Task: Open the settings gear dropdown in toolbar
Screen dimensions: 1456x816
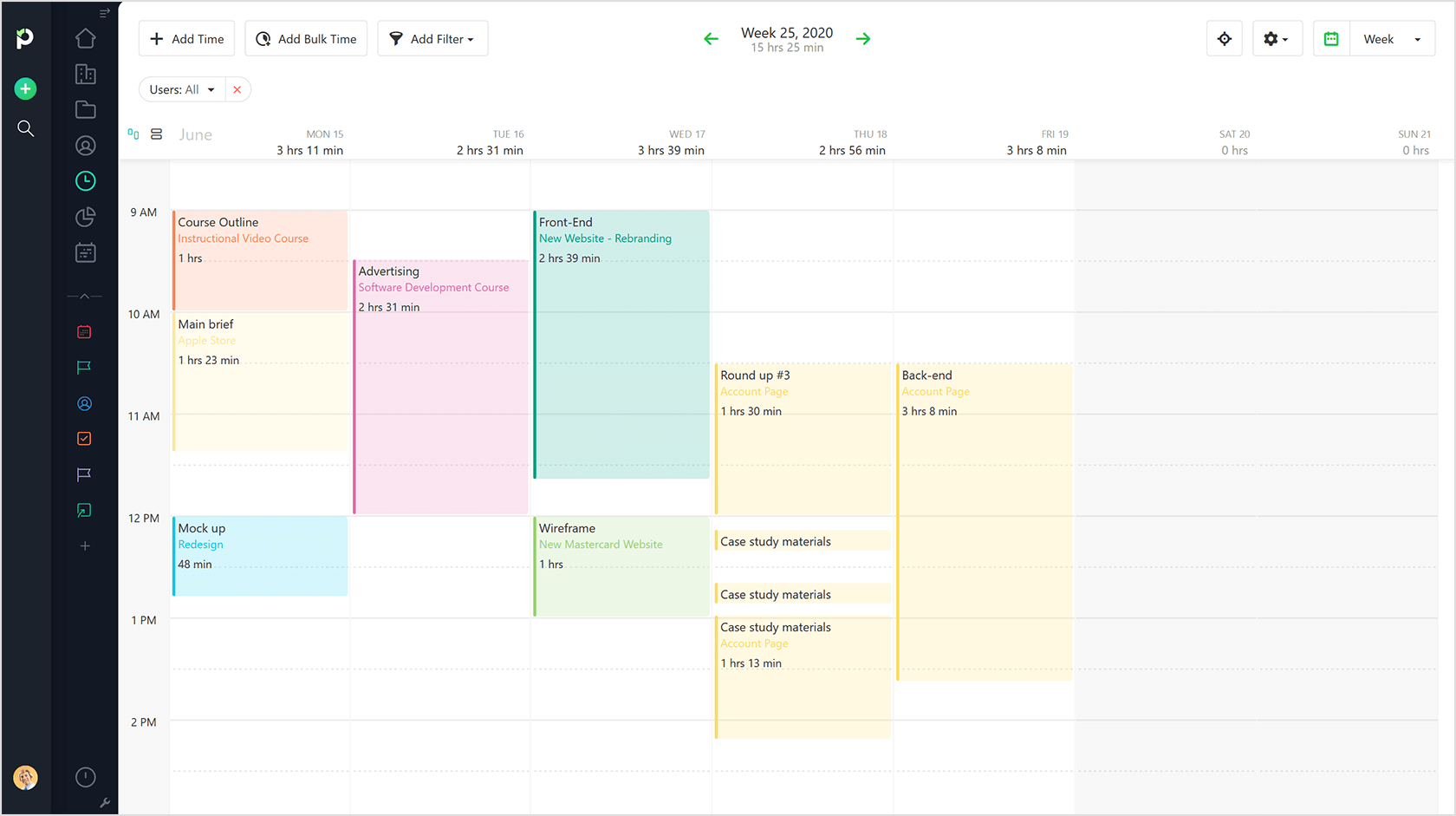Action: [x=1277, y=38]
